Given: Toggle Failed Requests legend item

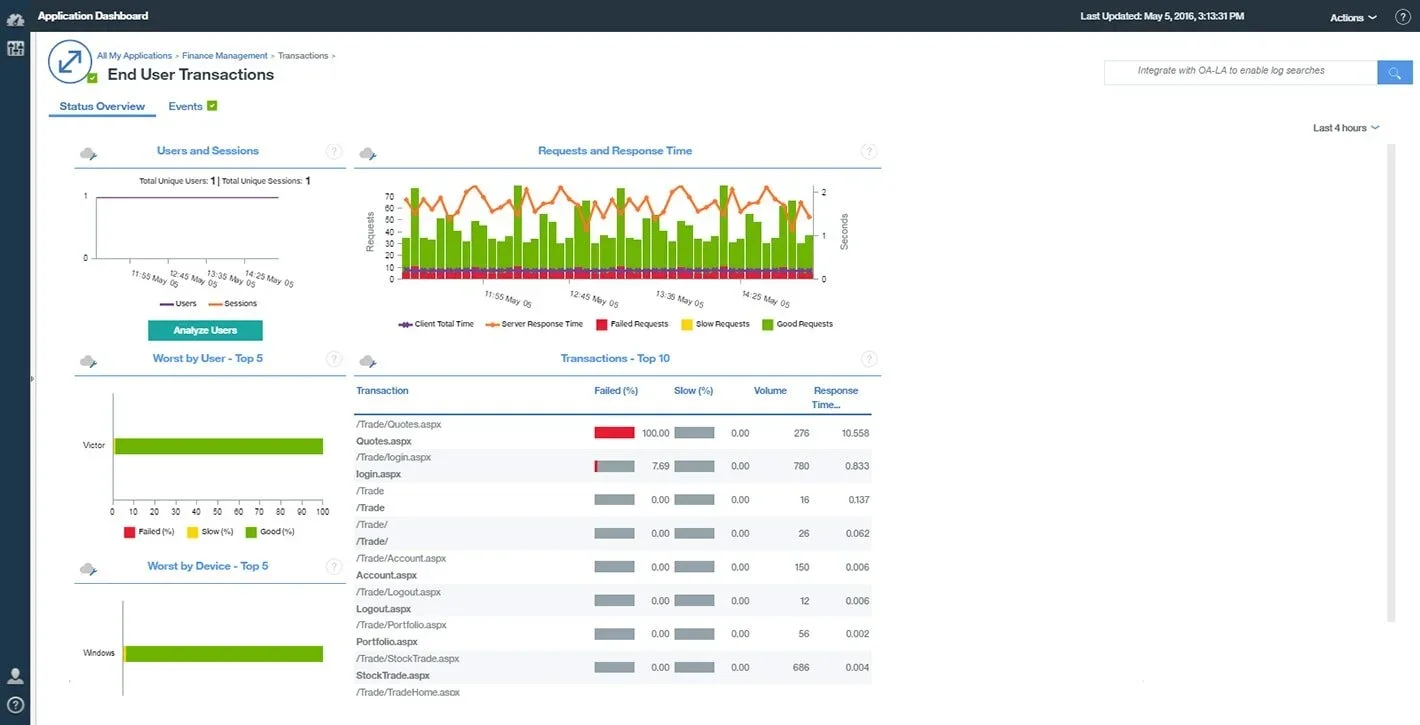Looking at the screenshot, I should pyautogui.click(x=632, y=324).
